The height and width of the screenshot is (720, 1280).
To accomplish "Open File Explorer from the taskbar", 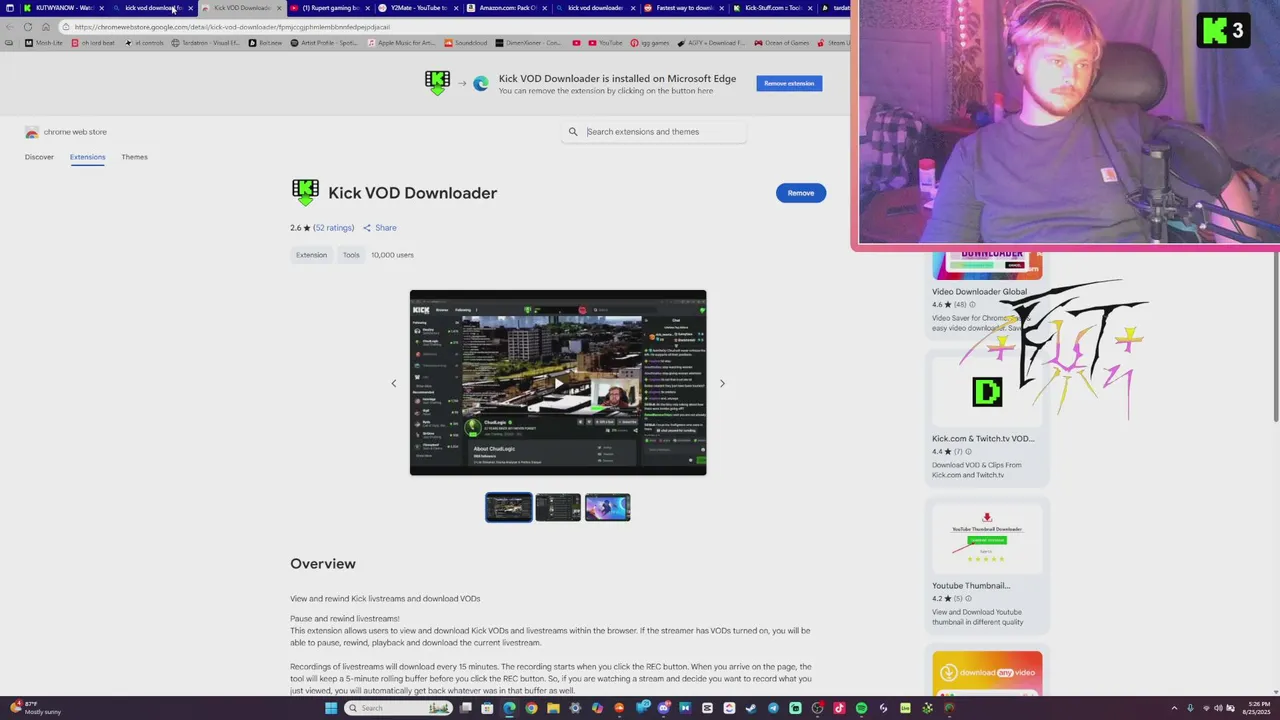I will point(553,708).
